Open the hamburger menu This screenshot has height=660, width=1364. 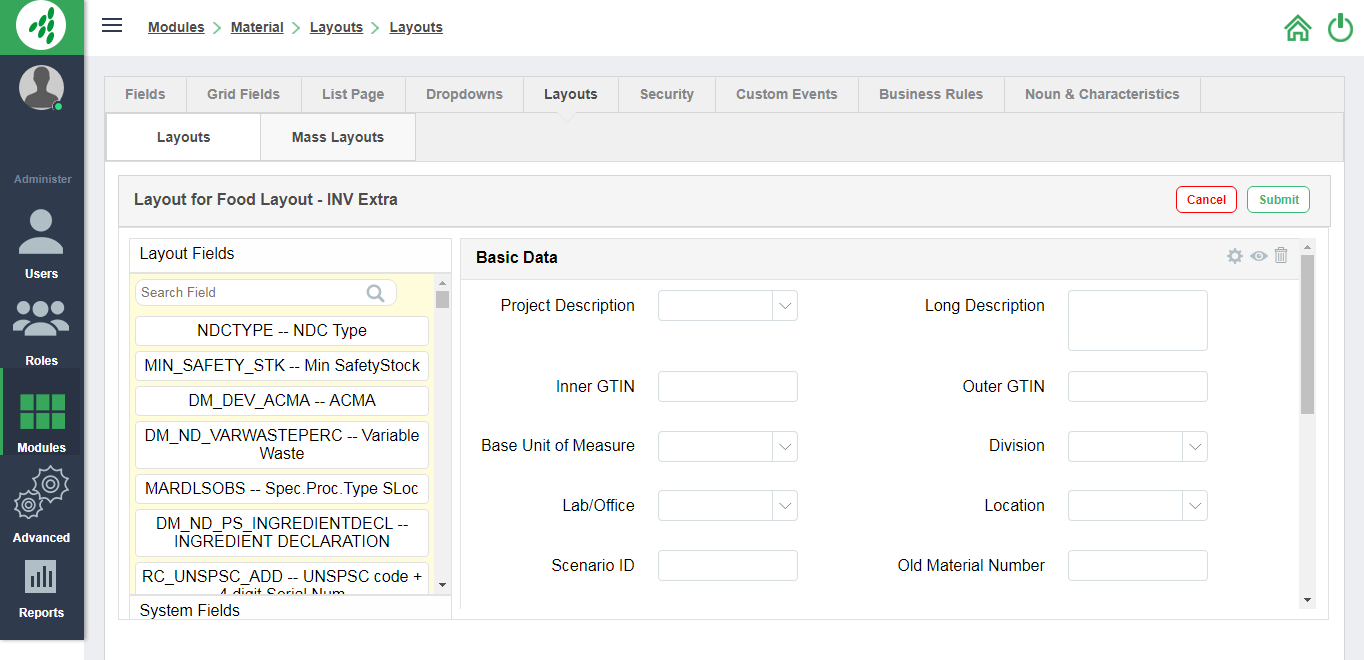pos(112,26)
